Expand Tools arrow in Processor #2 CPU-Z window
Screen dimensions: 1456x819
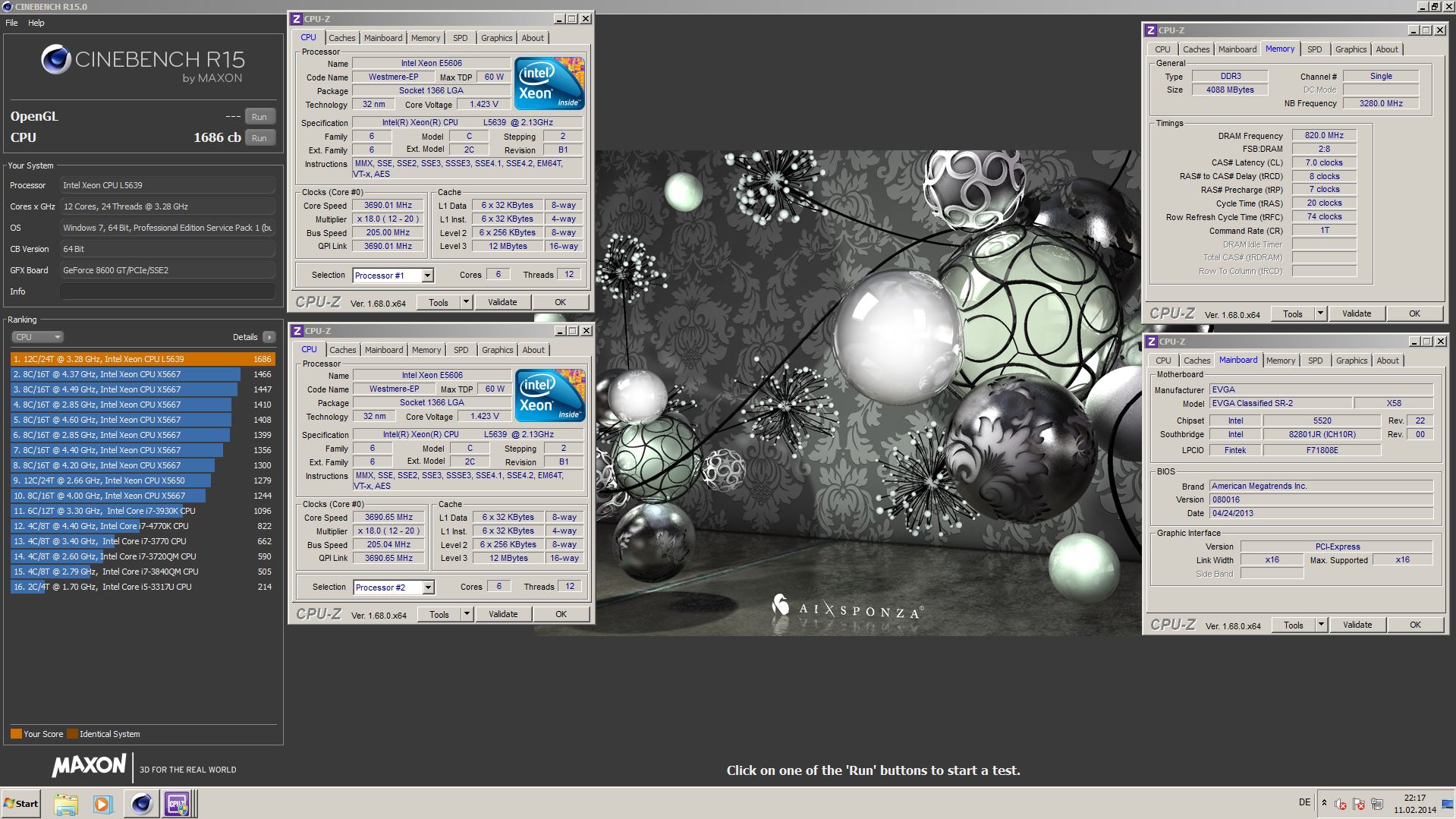467,614
